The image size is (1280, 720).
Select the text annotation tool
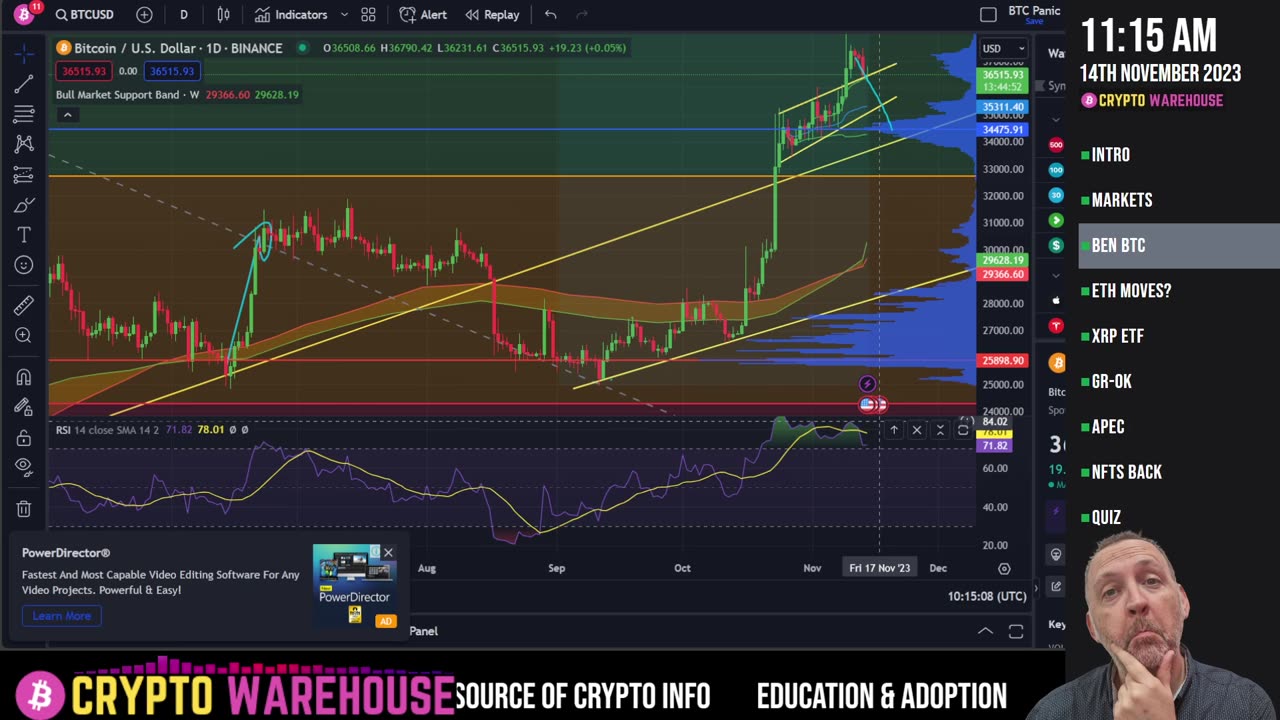point(24,235)
